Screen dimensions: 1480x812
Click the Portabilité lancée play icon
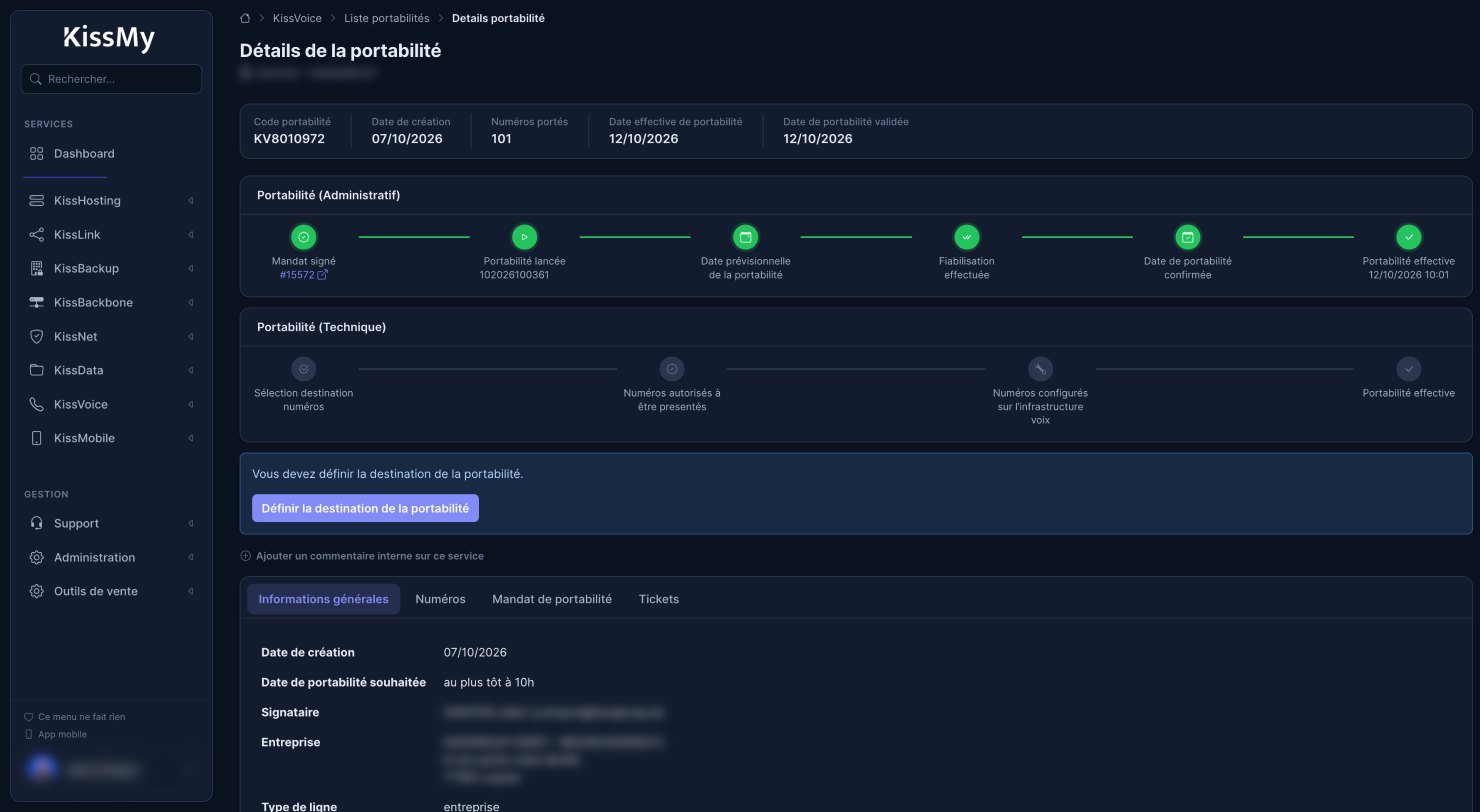[x=524, y=237]
